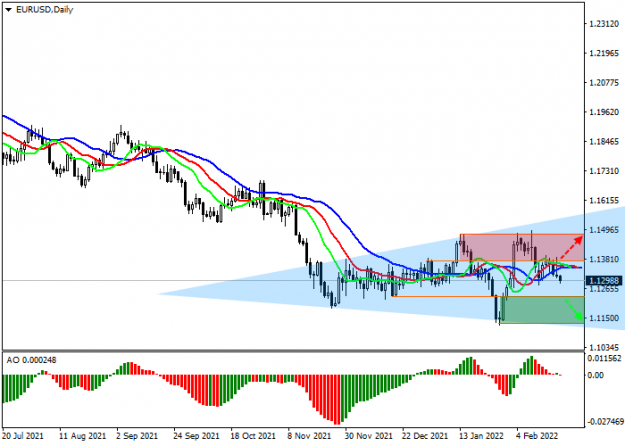The width and height of the screenshot is (625, 446).
Task: Click the 20 Jul 2021 date label
Action: (x=23, y=436)
